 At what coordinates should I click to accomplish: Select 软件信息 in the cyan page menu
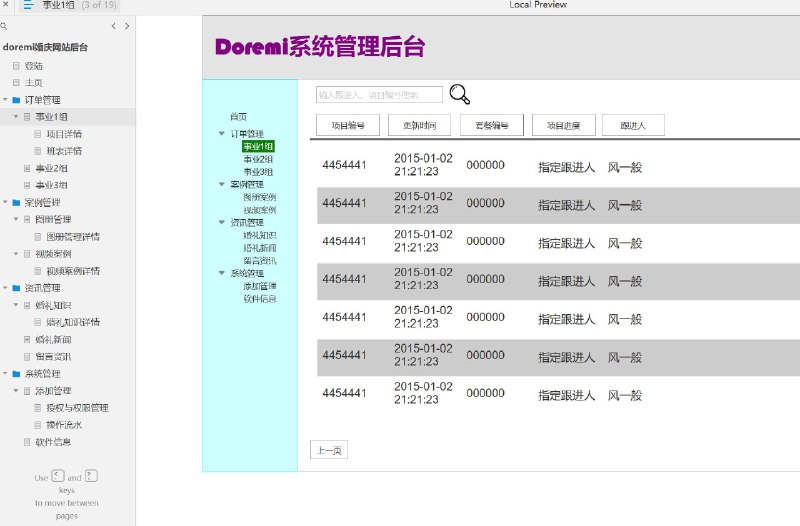[260, 299]
